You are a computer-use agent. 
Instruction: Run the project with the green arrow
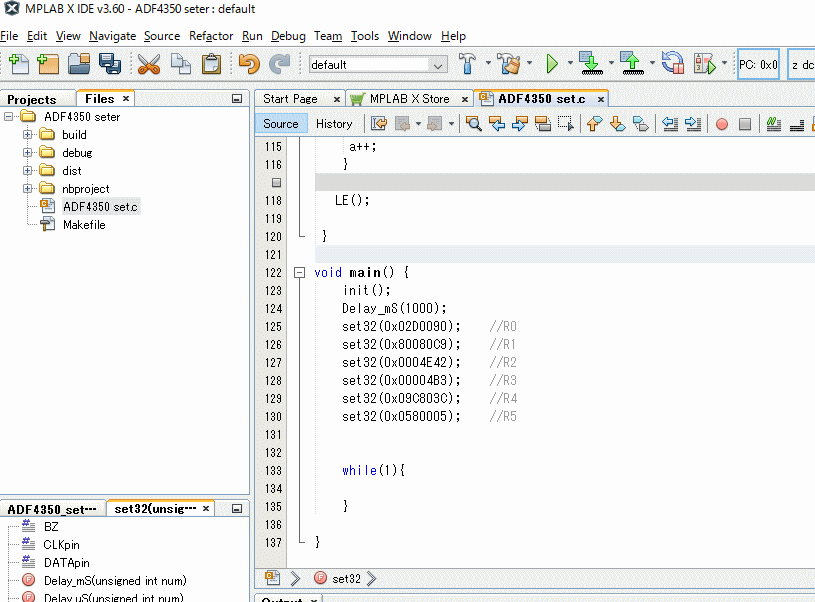click(552, 64)
